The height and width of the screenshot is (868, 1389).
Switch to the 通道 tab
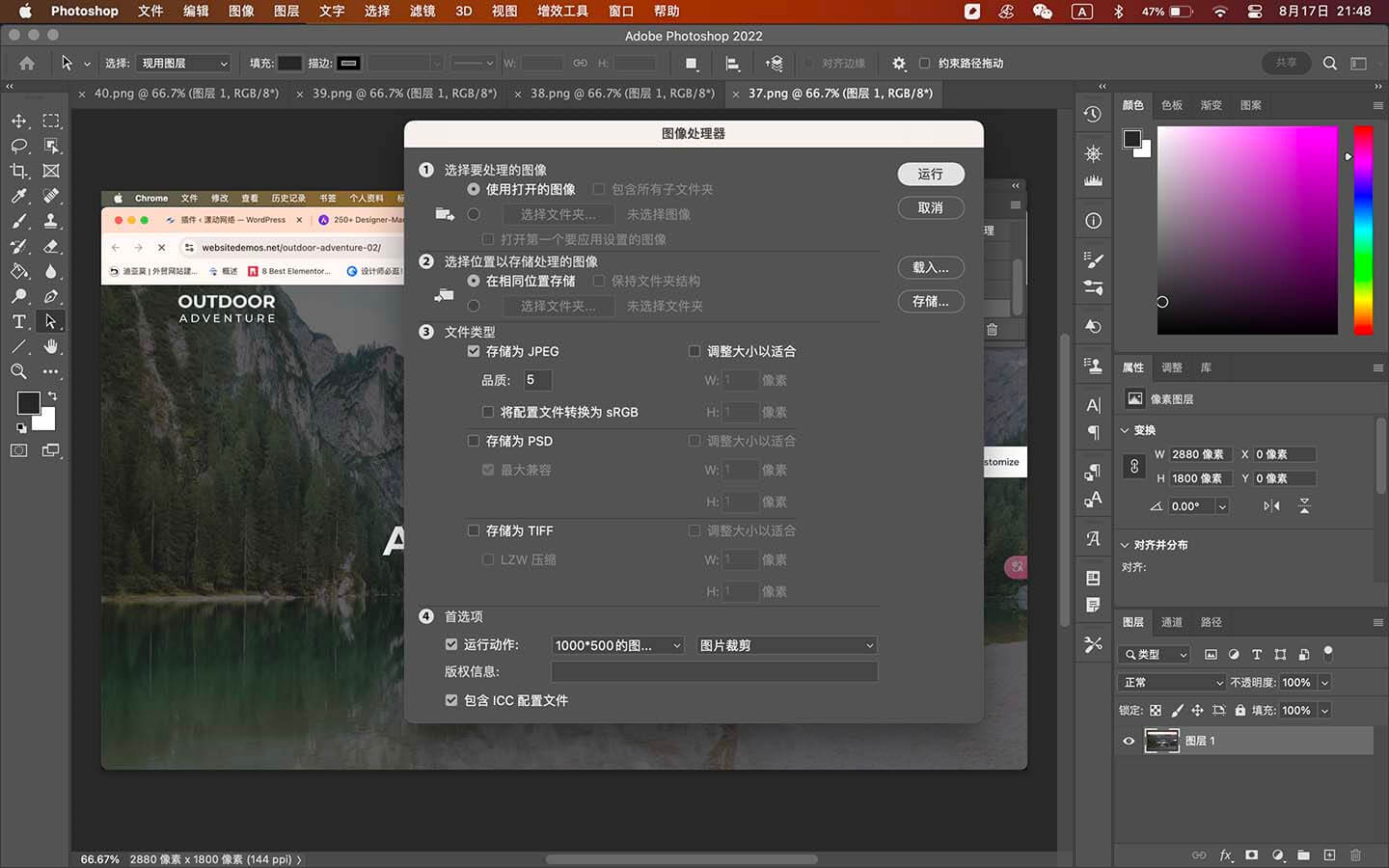(x=1172, y=622)
